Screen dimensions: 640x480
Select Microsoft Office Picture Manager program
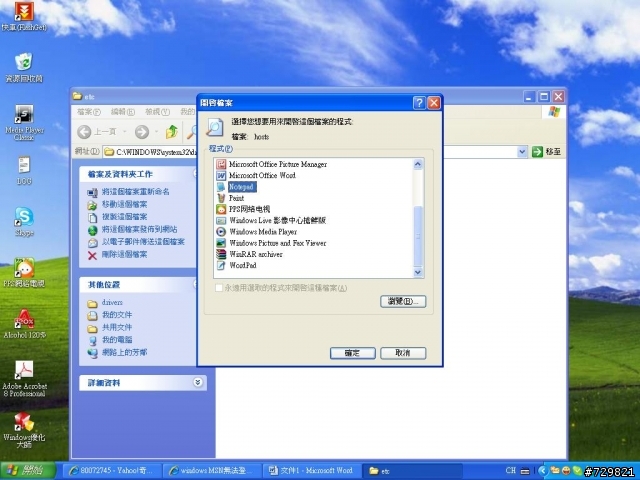pos(272,164)
